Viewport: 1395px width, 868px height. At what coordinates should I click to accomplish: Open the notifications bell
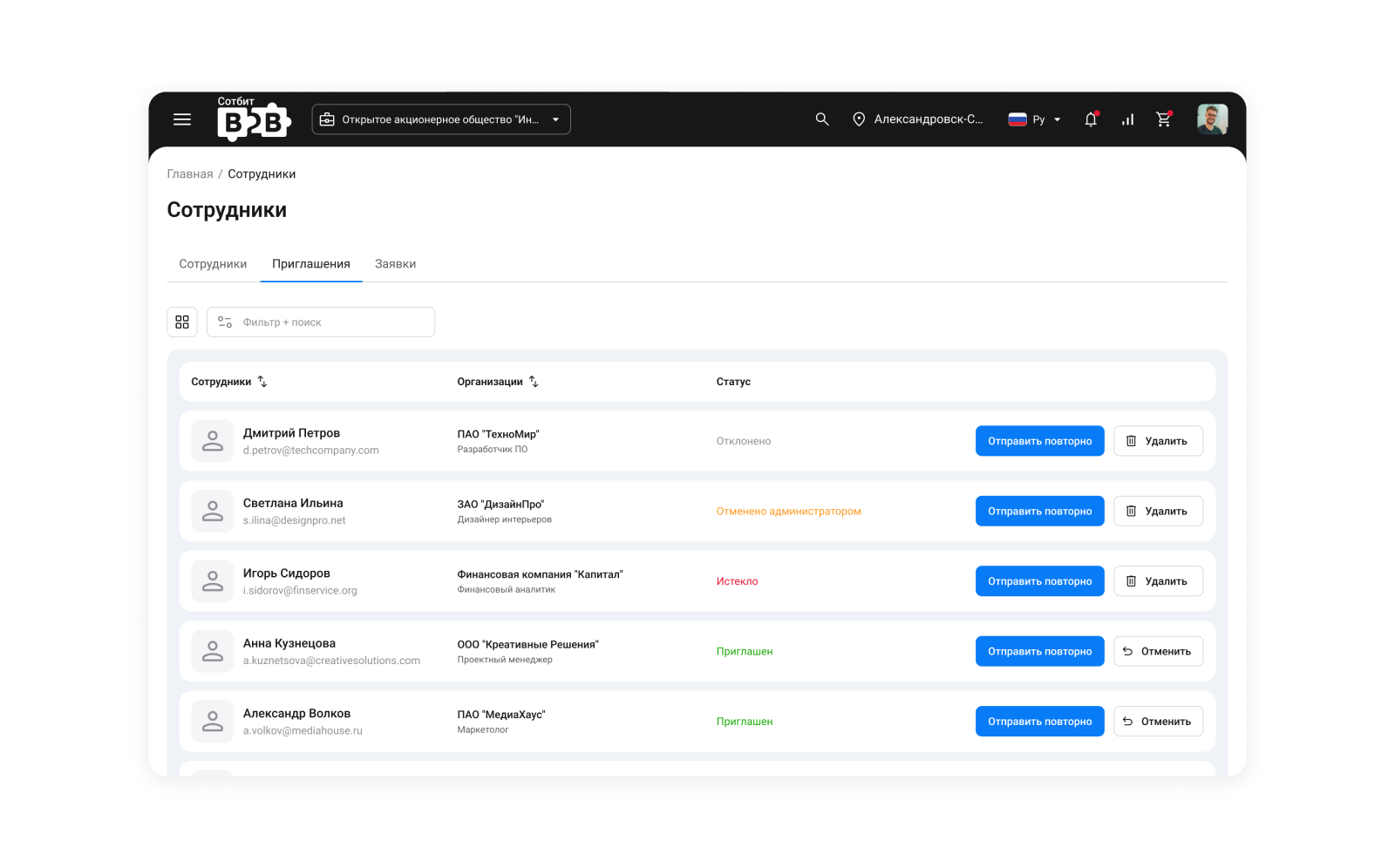(1091, 119)
